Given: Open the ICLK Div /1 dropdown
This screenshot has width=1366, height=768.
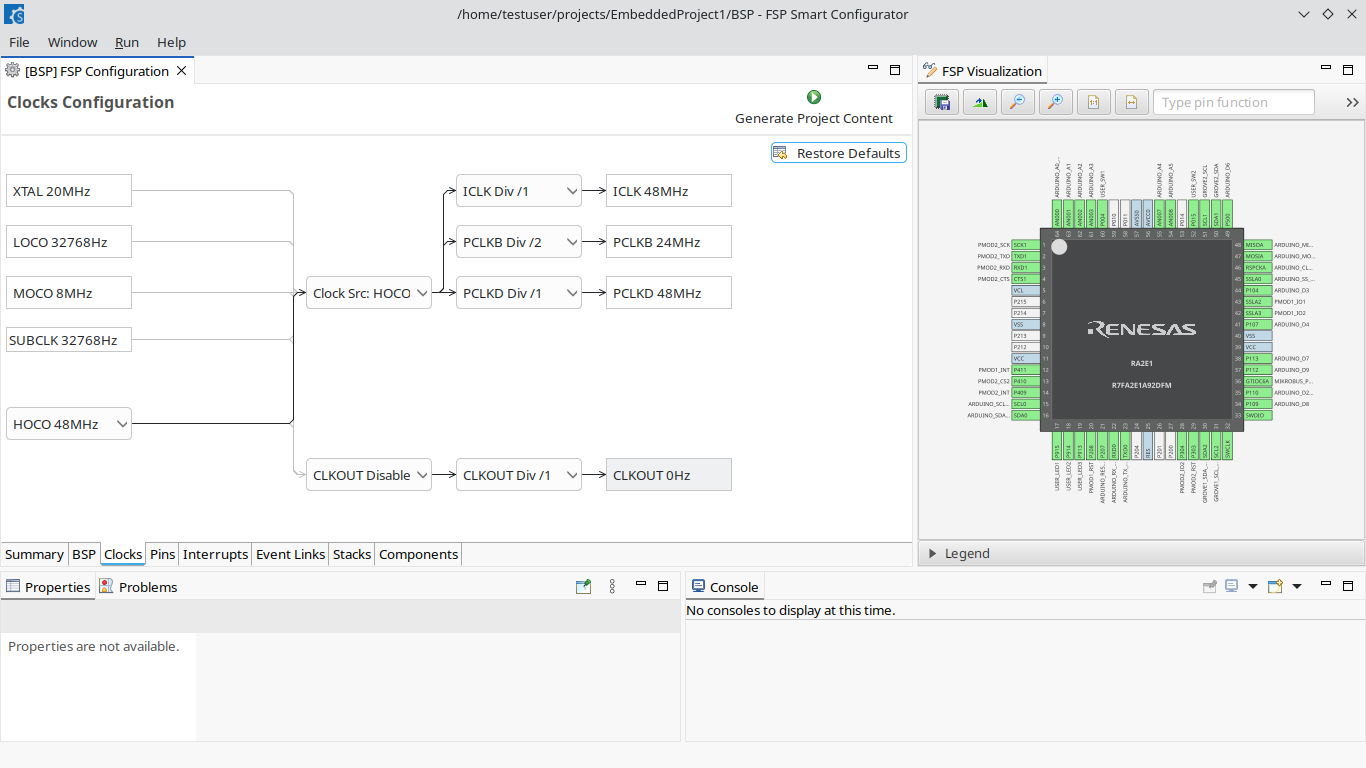Looking at the screenshot, I should click(519, 191).
